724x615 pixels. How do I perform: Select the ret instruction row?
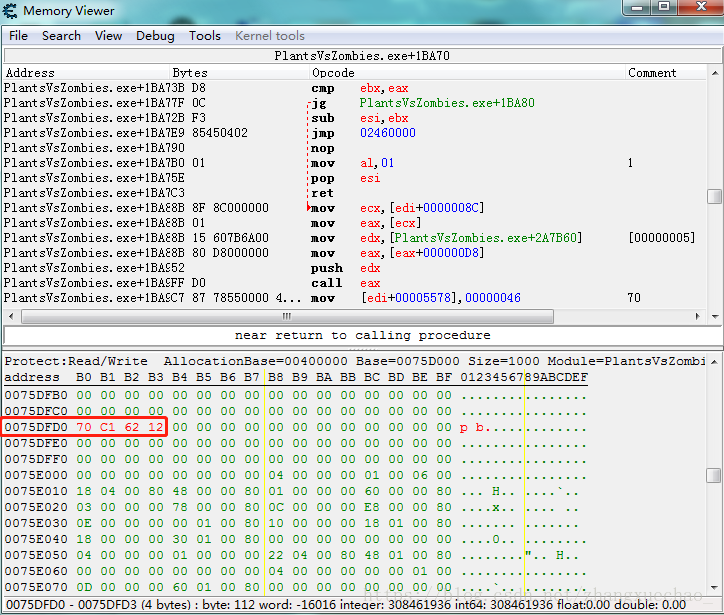click(355, 193)
